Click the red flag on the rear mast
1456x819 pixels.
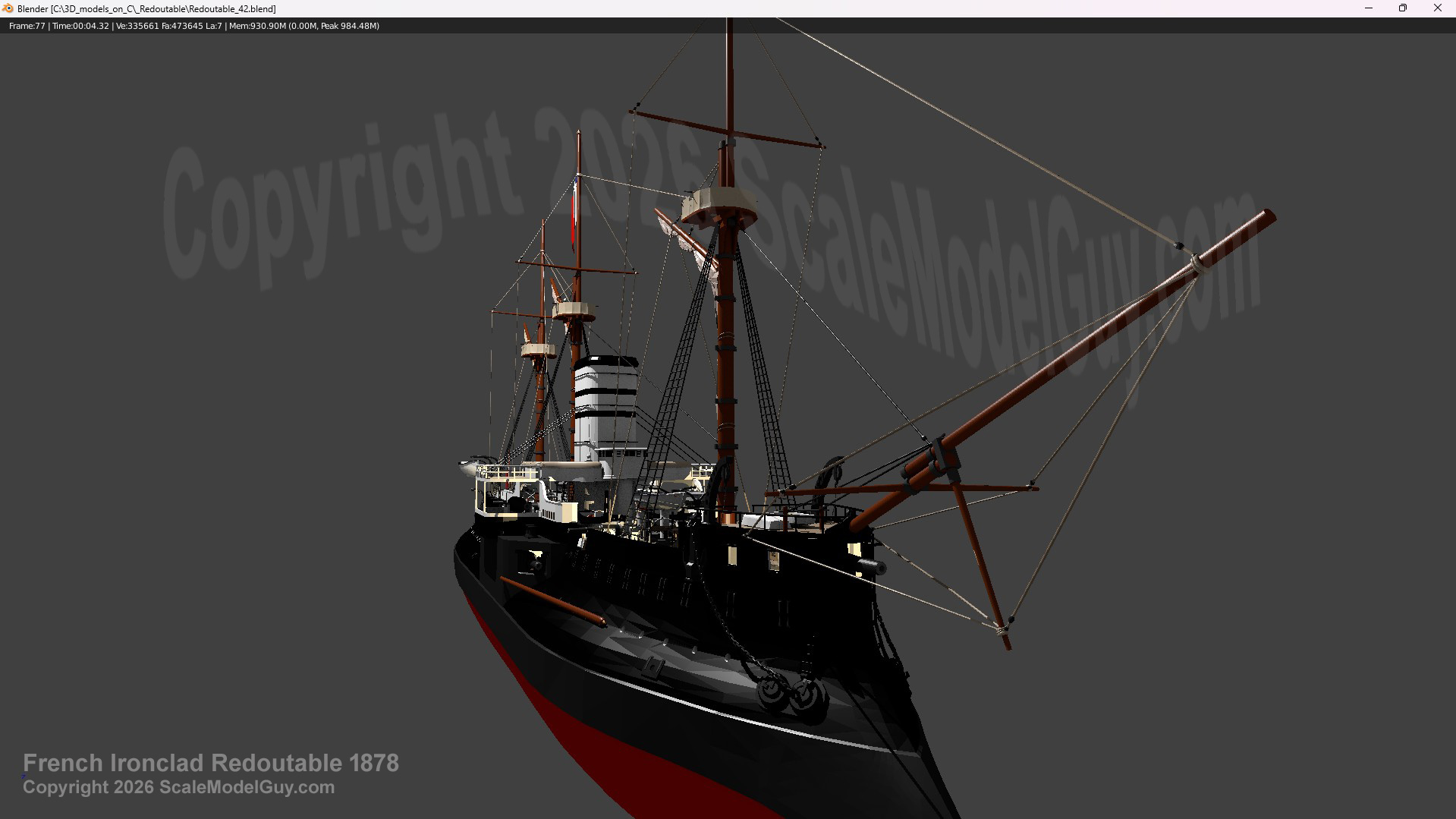(574, 216)
